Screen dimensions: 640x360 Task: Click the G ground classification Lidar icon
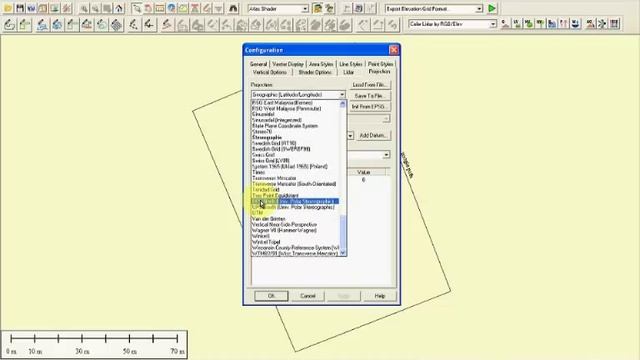[x=505, y=24]
